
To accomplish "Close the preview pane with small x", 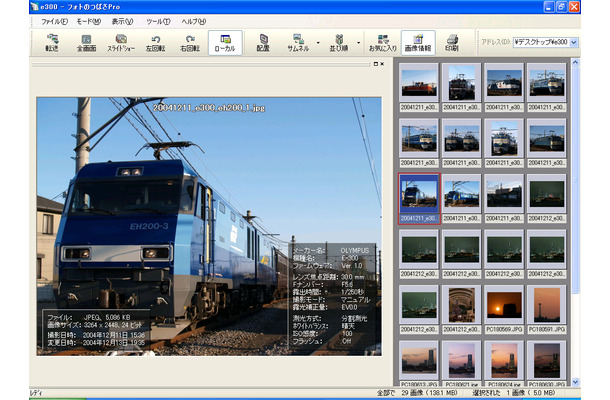I will (x=382, y=64).
